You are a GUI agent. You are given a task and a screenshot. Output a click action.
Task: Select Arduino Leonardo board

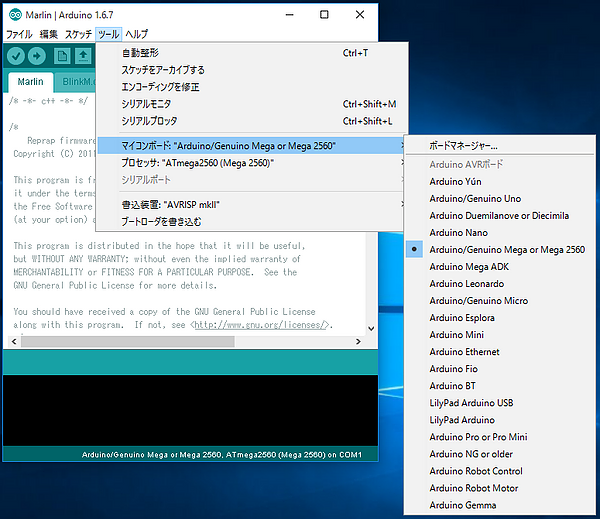[x=500, y=284]
